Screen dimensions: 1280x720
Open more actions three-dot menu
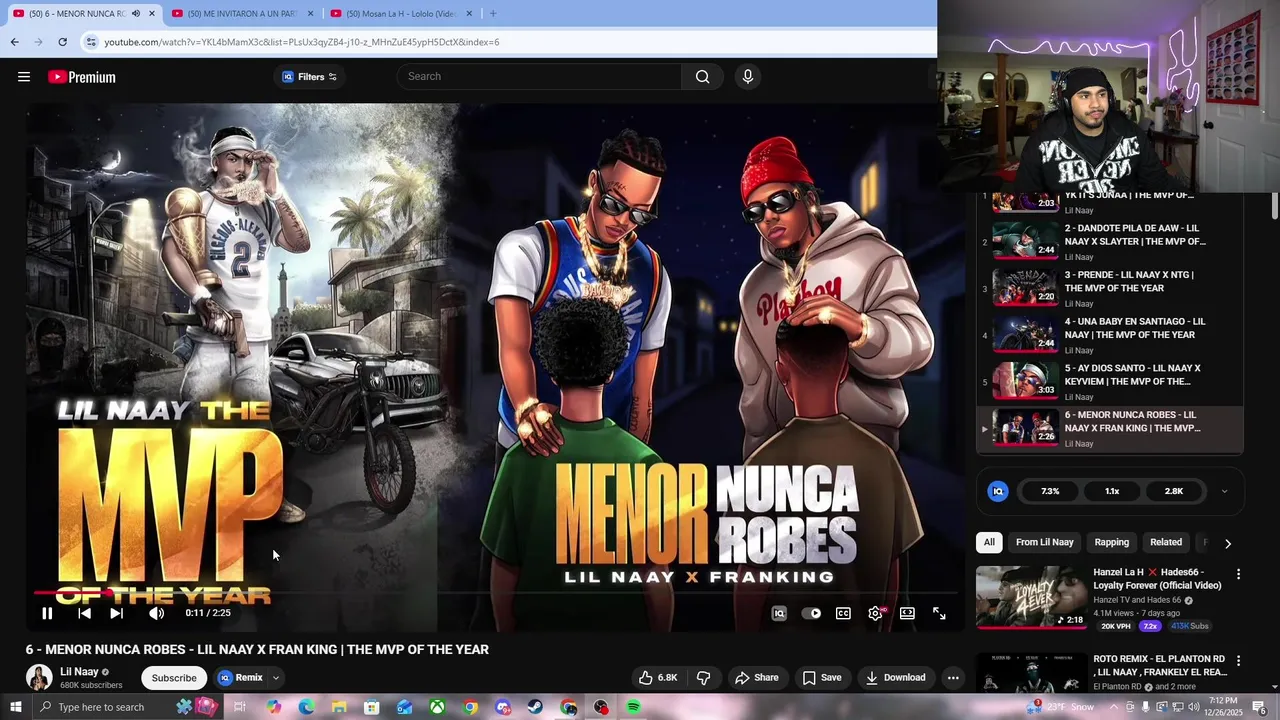click(953, 677)
